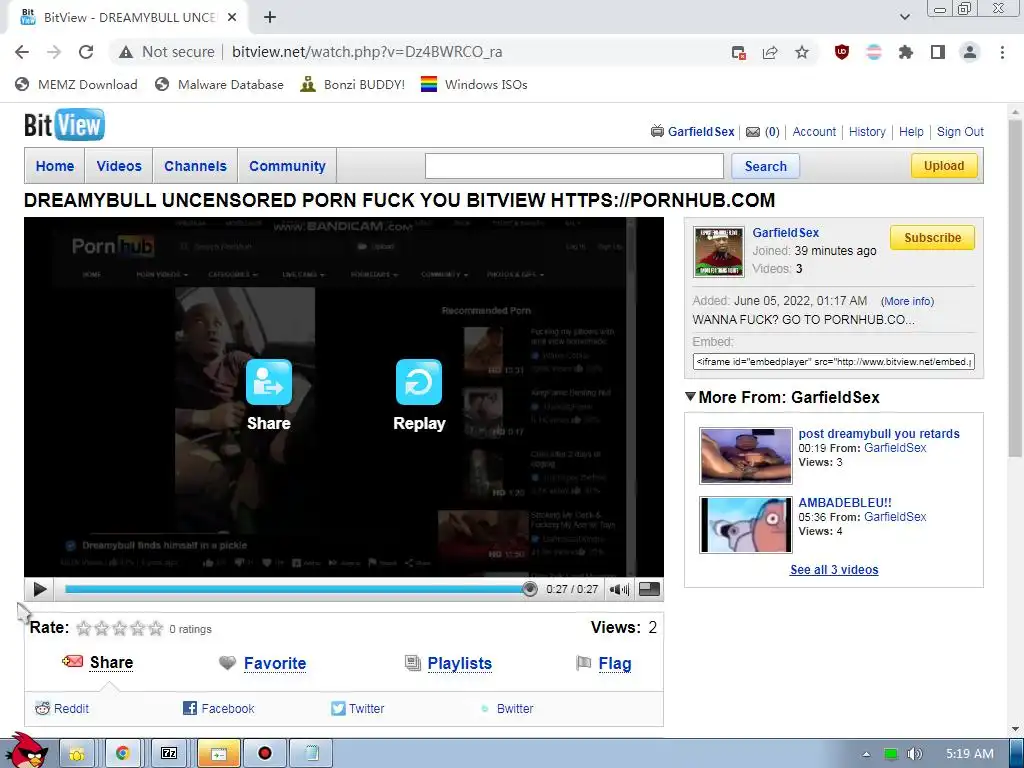1024x768 pixels.
Task: Open the AMBADEBLEU!! video thumbnail
Action: click(x=745, y=524)
